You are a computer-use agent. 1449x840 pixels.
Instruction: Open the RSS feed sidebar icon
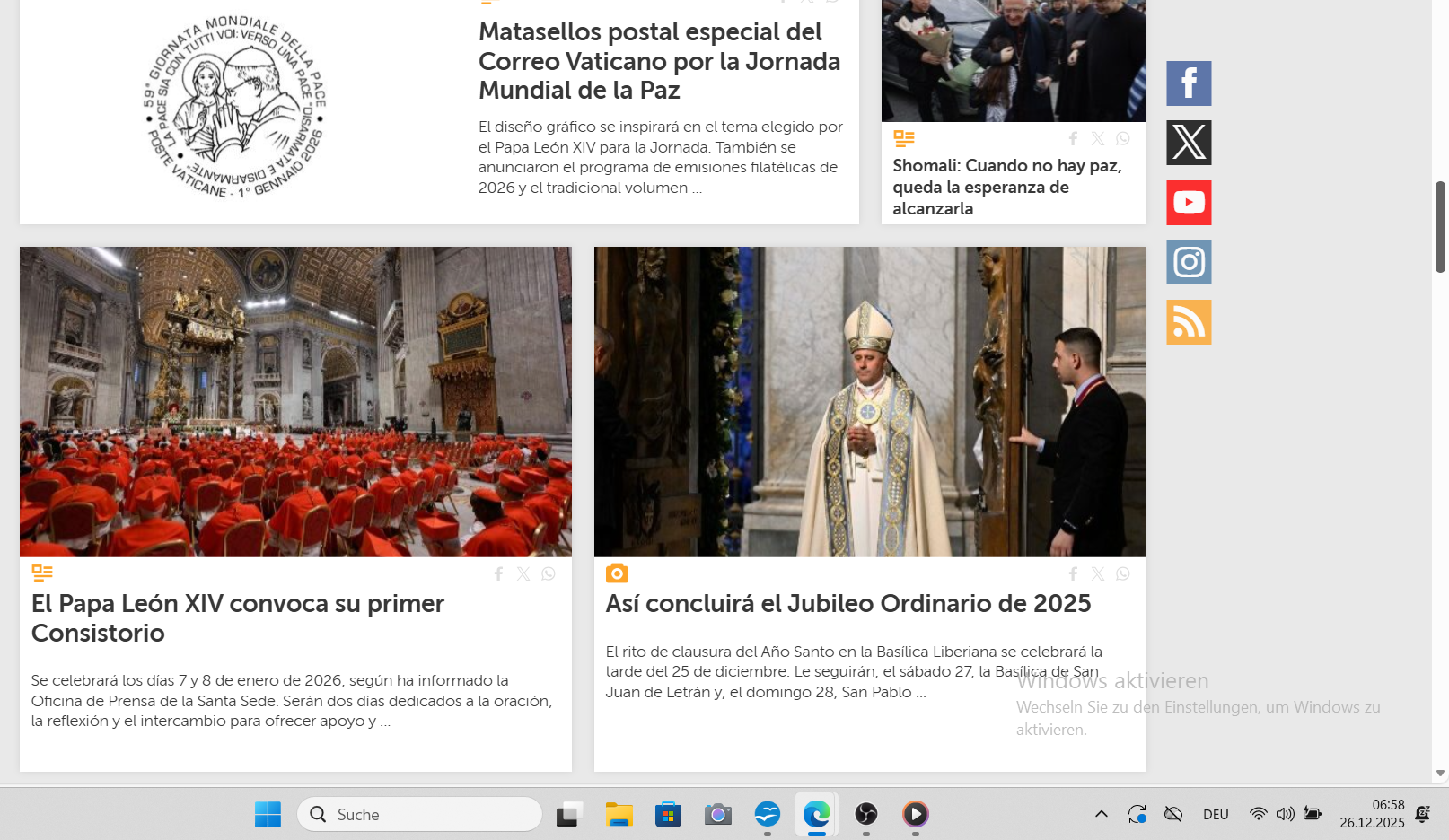point(1189,322)
